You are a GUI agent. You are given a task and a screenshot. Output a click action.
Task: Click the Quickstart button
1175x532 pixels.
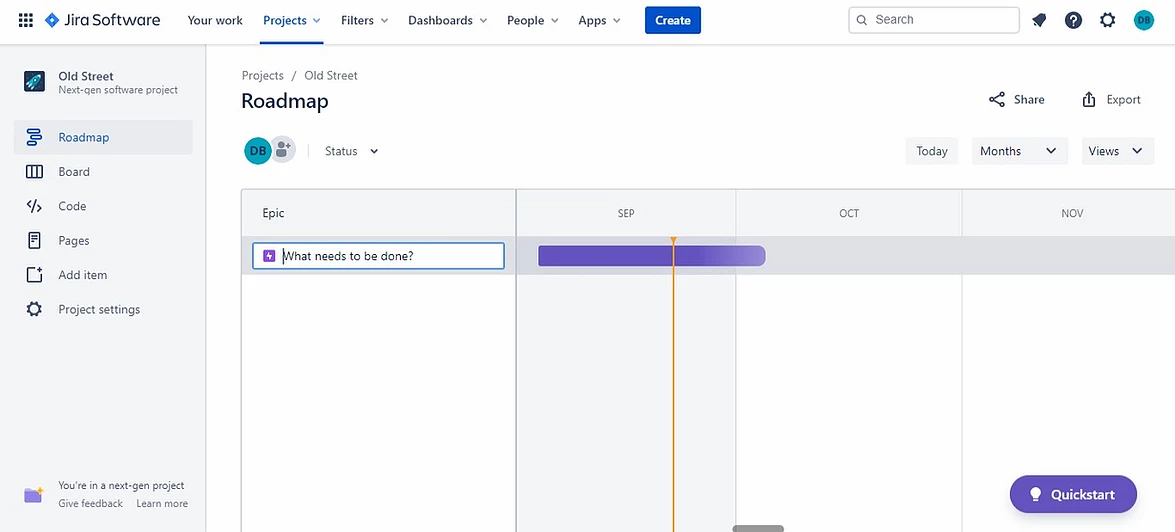click(x=1073, y=494)
